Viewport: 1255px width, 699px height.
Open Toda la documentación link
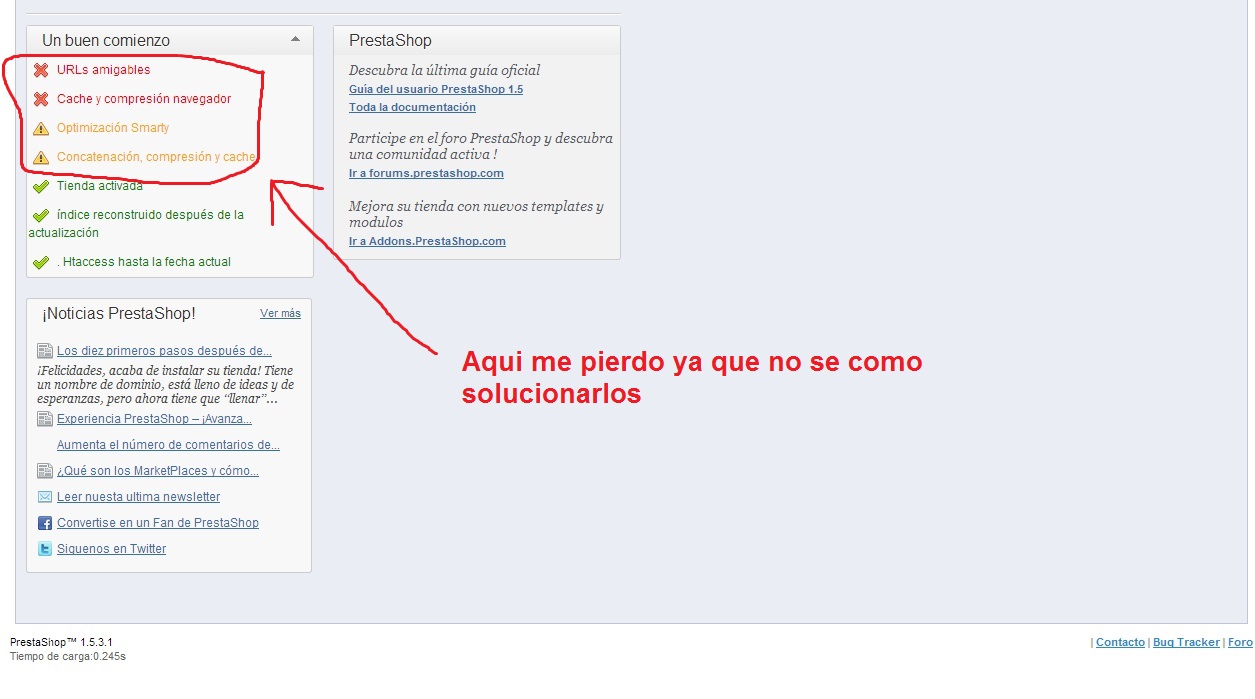coord(412,107)
